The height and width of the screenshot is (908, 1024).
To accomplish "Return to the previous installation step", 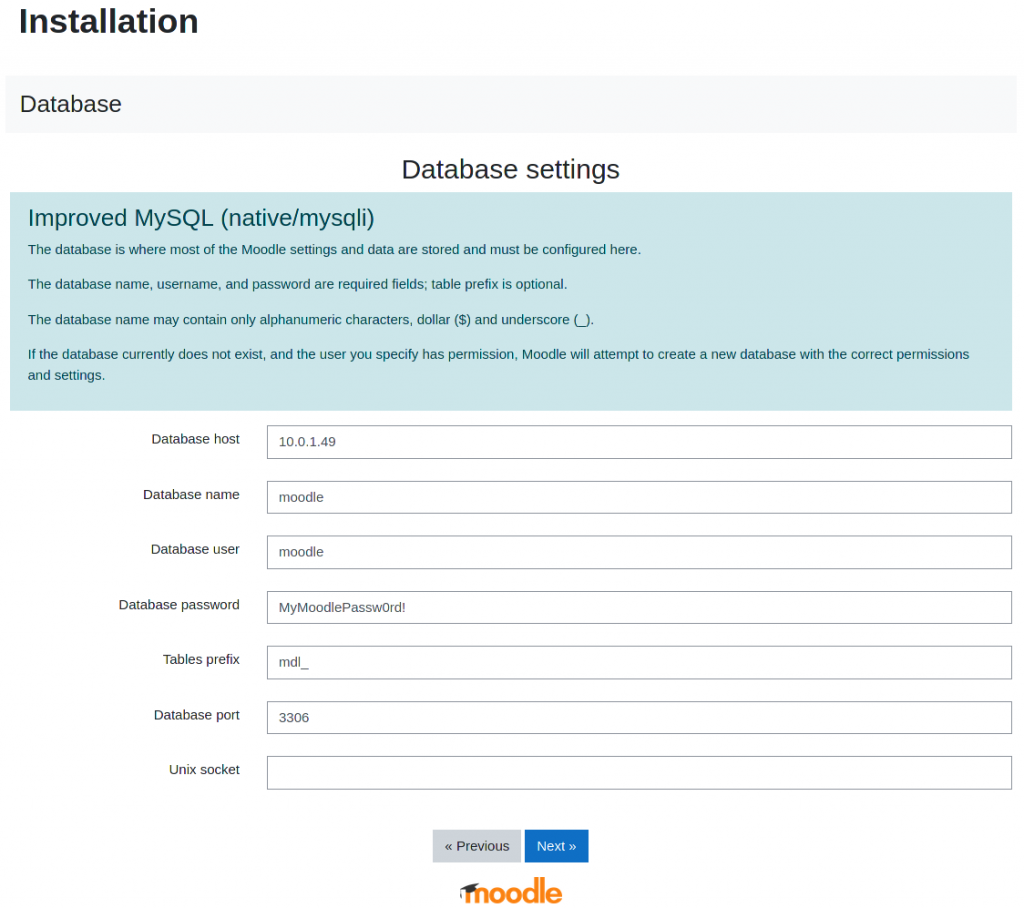I will coord(477,846).
